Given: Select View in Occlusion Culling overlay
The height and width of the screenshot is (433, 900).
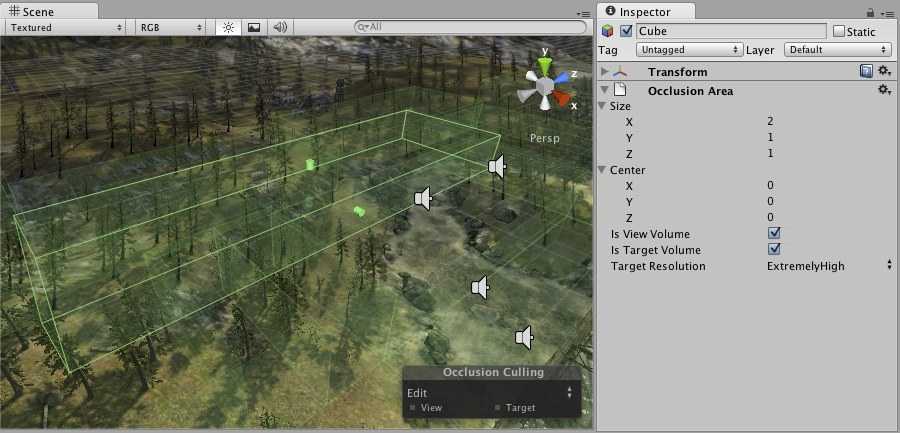Looking at the screenshot, I should pos(426,408).
